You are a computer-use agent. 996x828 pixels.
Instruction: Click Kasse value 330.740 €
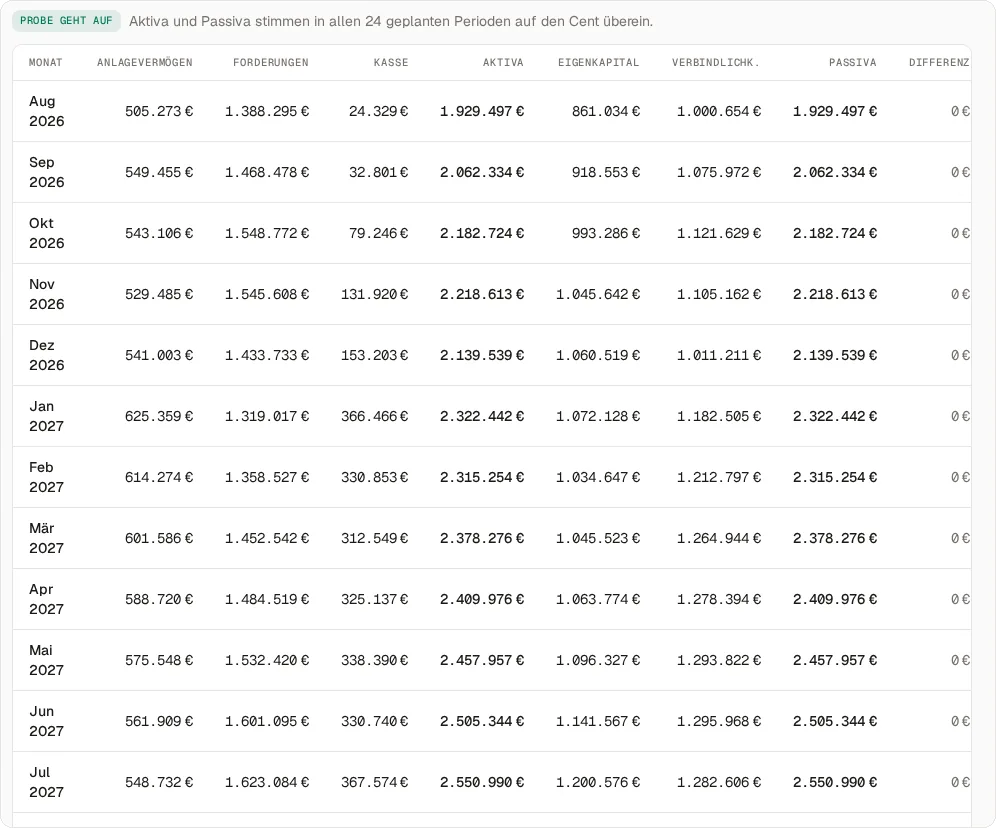375,721
